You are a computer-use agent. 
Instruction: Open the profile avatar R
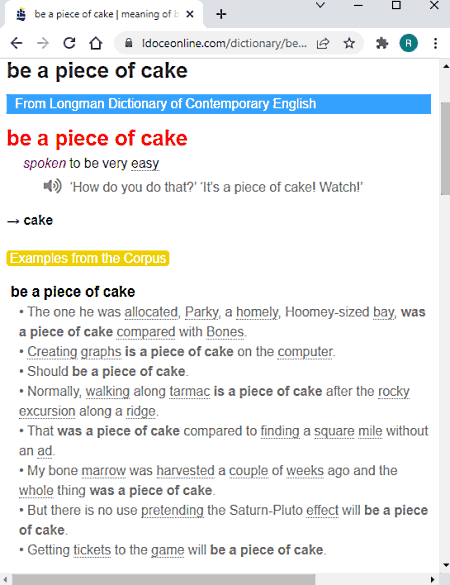(409, 44)
